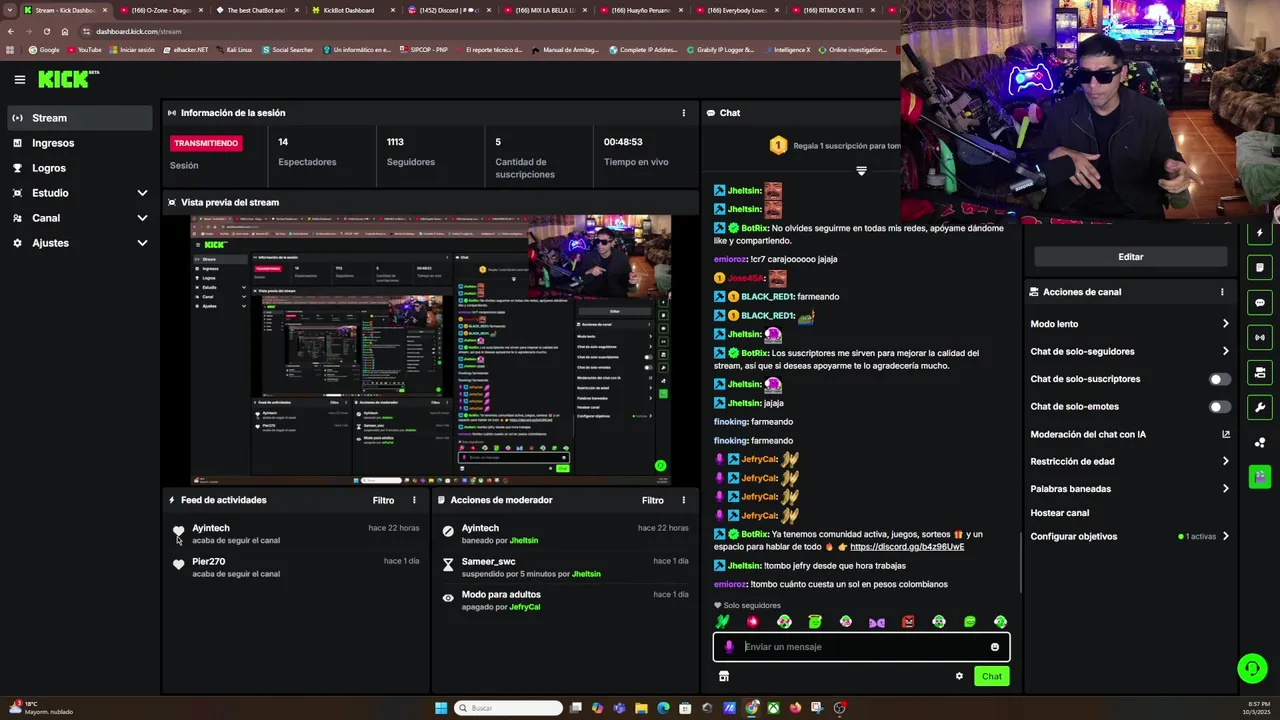Screen dimensions: 1280x720
Task: Open Firefox from taskbar
Action: 795,708
